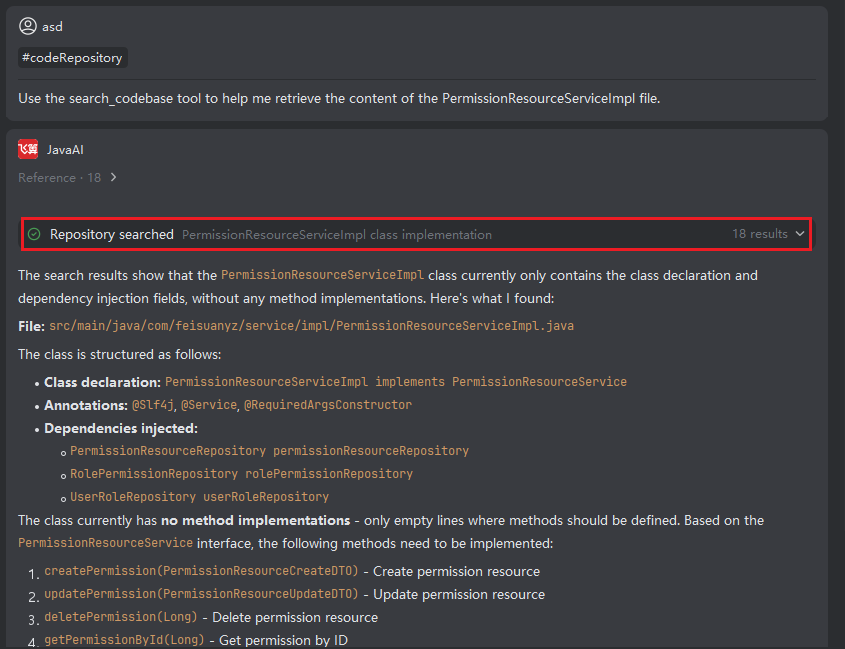Image resolution: width=845 pixels, height=649 pixels.
Task: Click the search query text in result row
Action: click(337, 234)
